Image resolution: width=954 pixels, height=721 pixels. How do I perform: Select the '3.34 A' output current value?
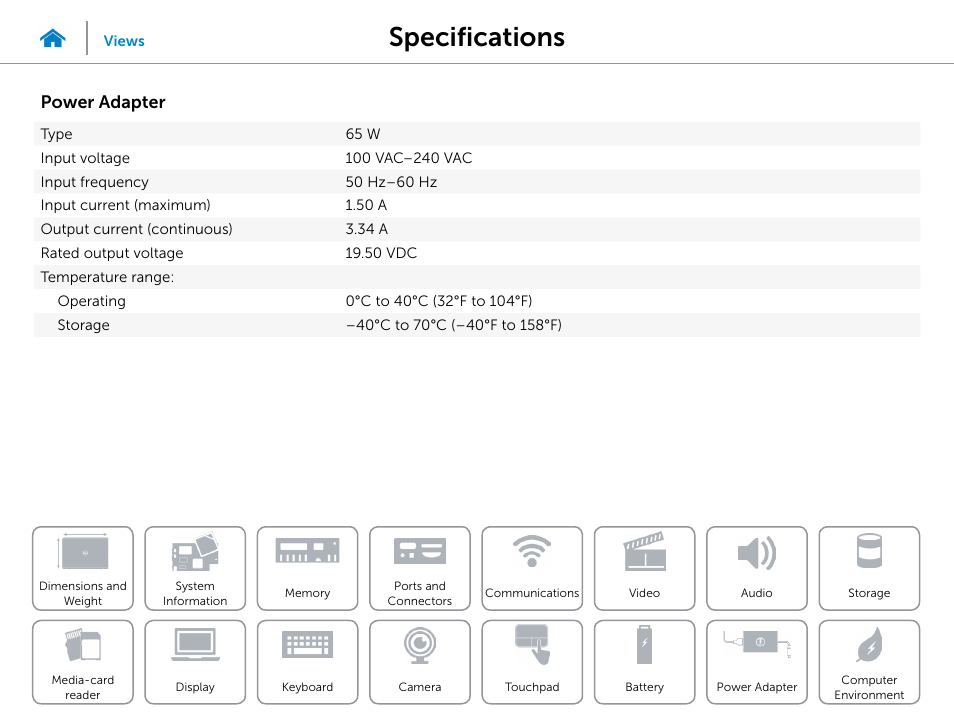[x=366, y=229]
